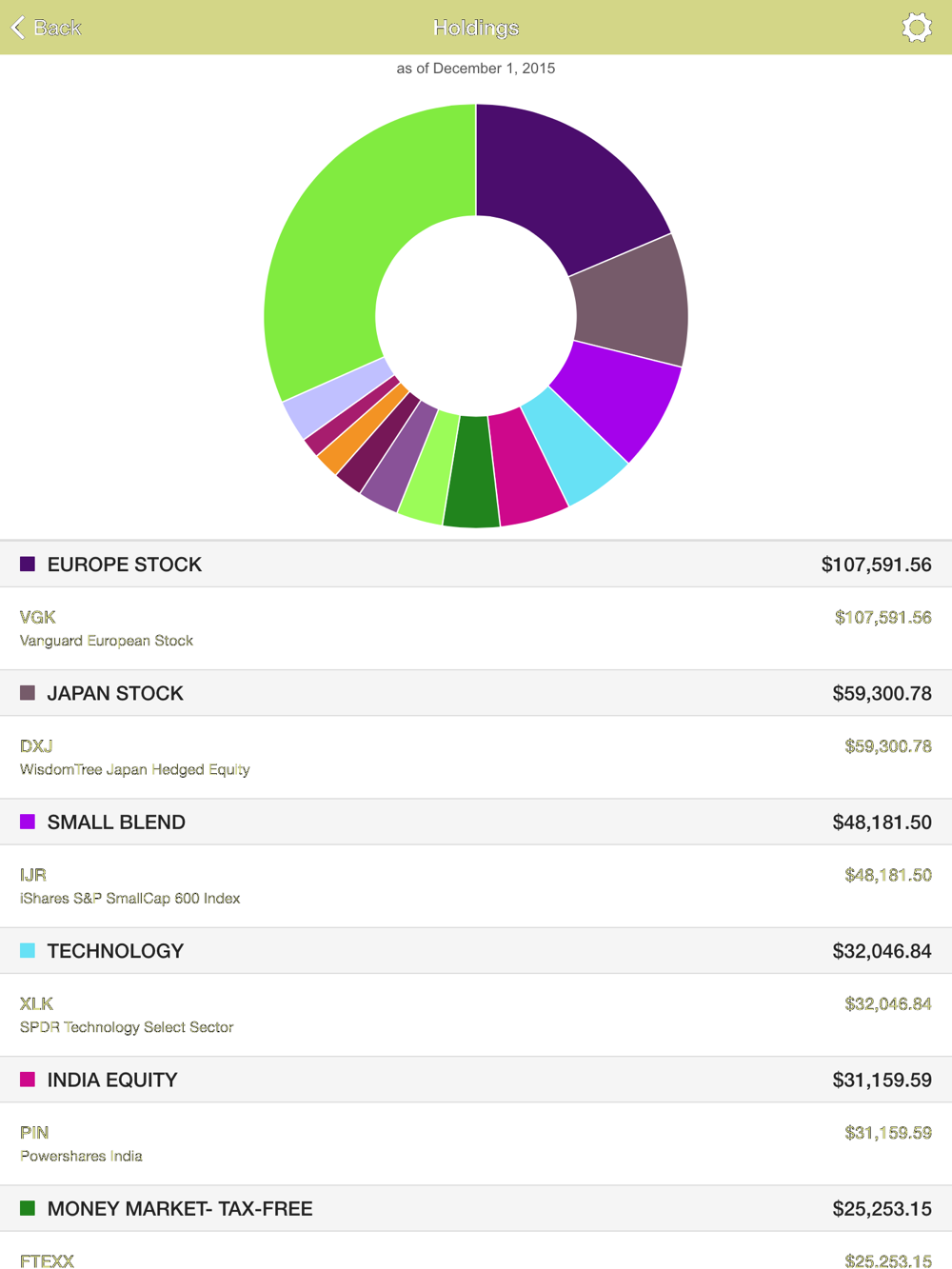Click the Money Market green legend square
The image size is (952, 1269).
[x=28, y=1208]
